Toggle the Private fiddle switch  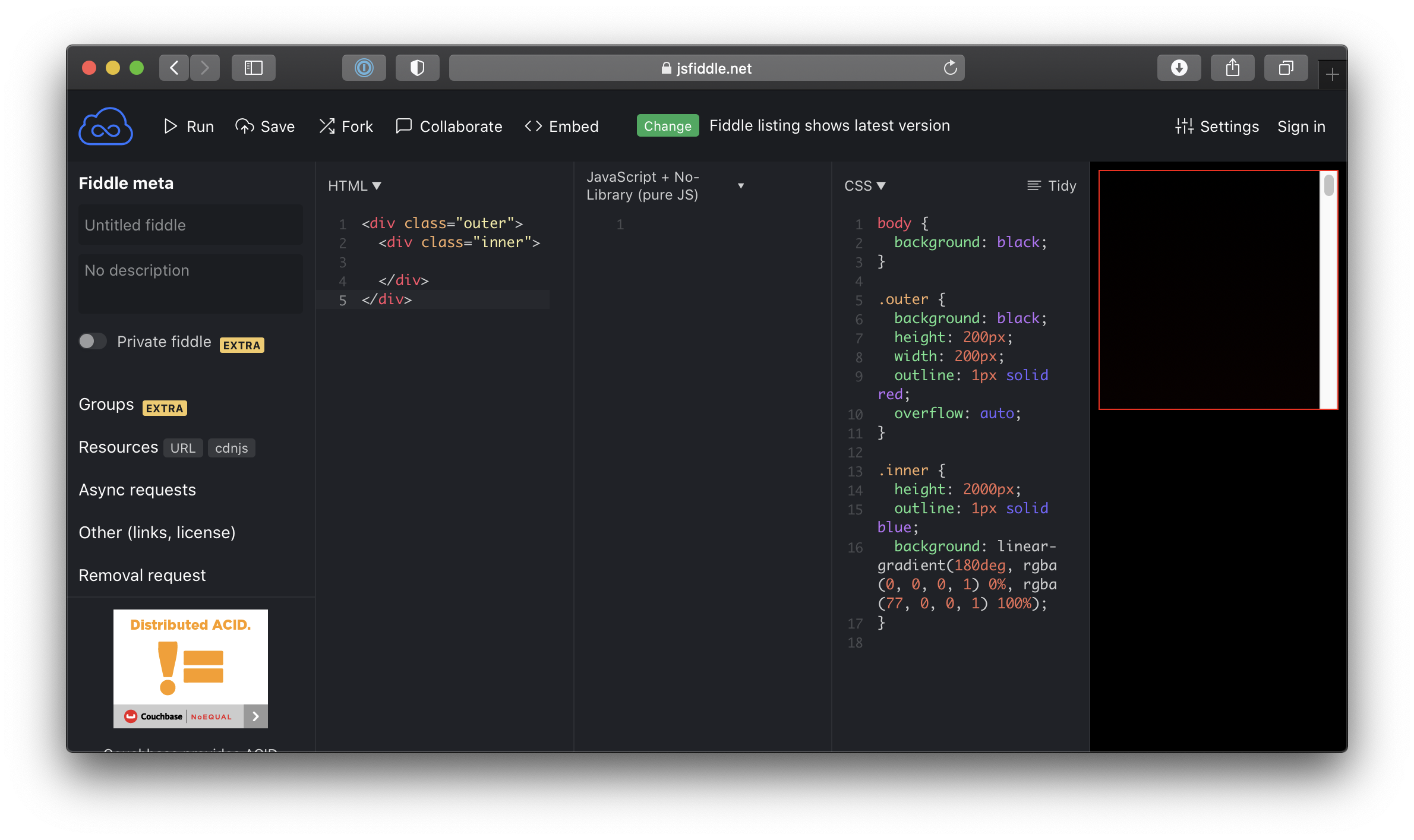point(93,341)
